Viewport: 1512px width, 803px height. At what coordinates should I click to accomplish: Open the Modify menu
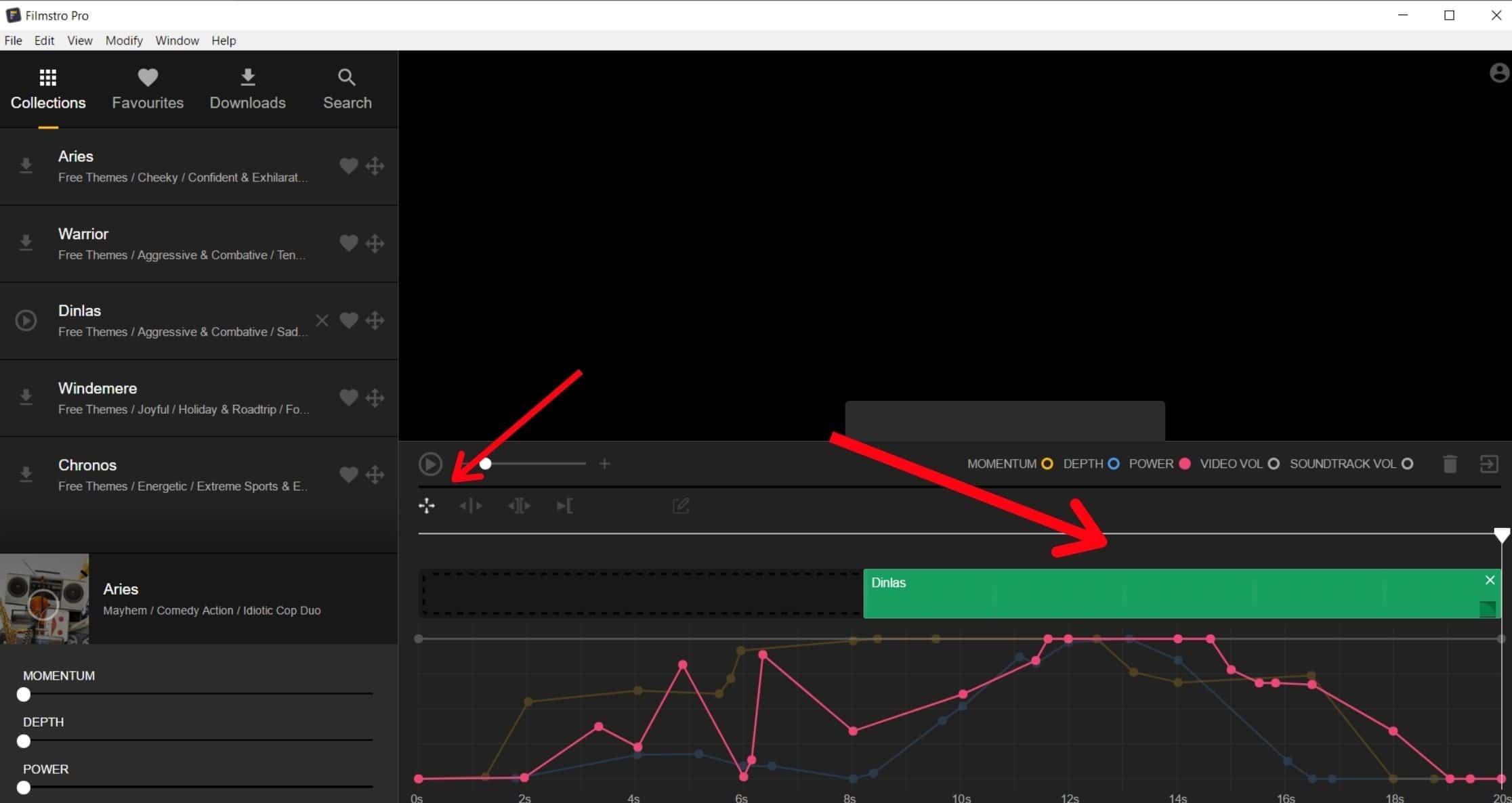click(124, 41)
